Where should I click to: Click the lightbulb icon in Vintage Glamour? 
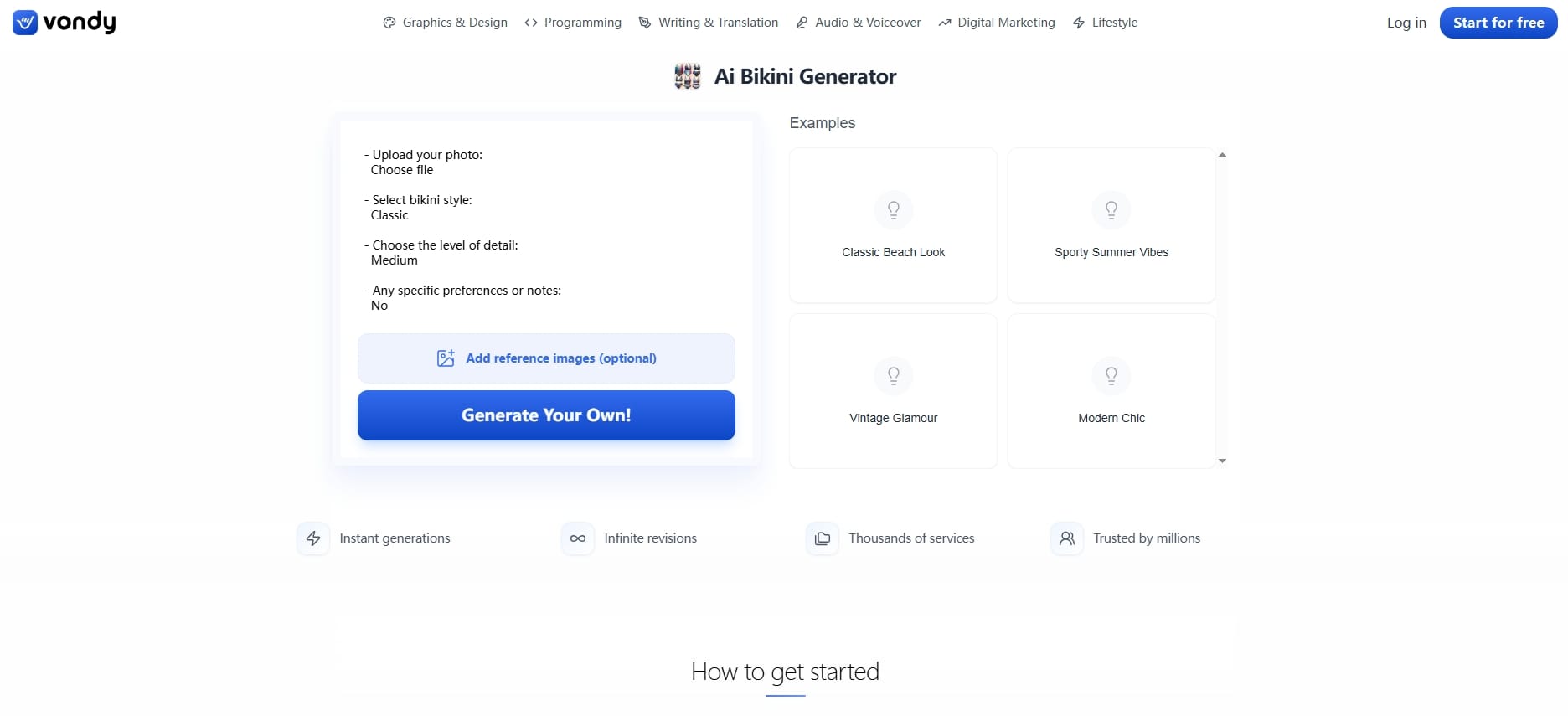(x=894, y=375)
